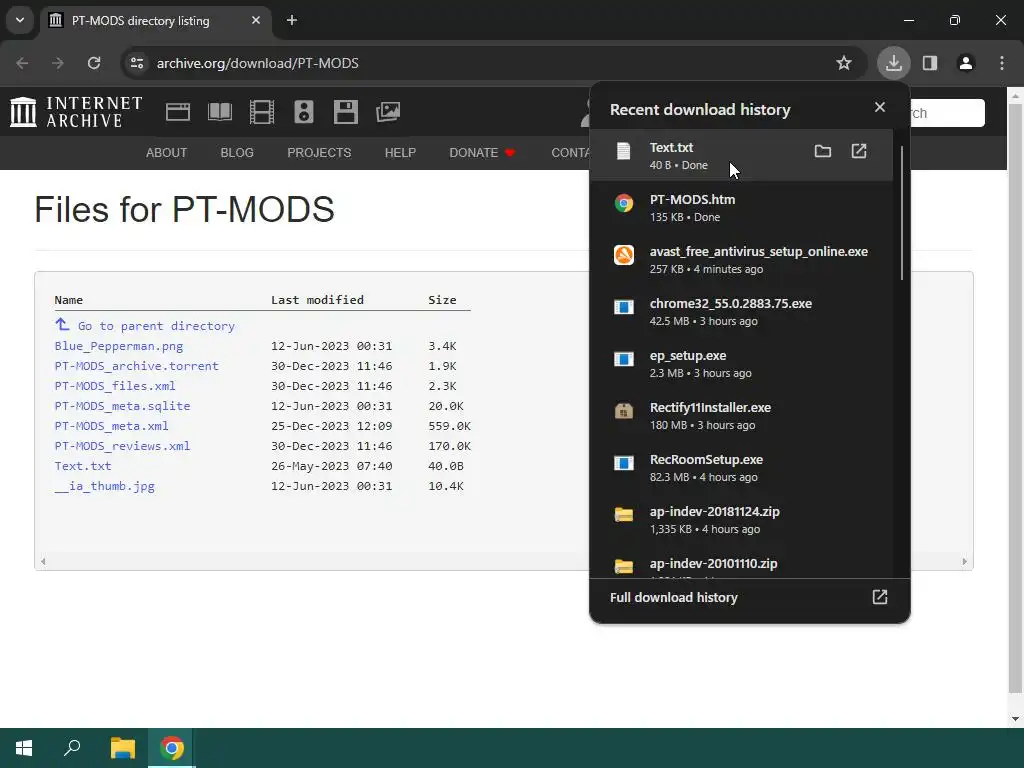Close the Recent download history popup

pos(880,107)
